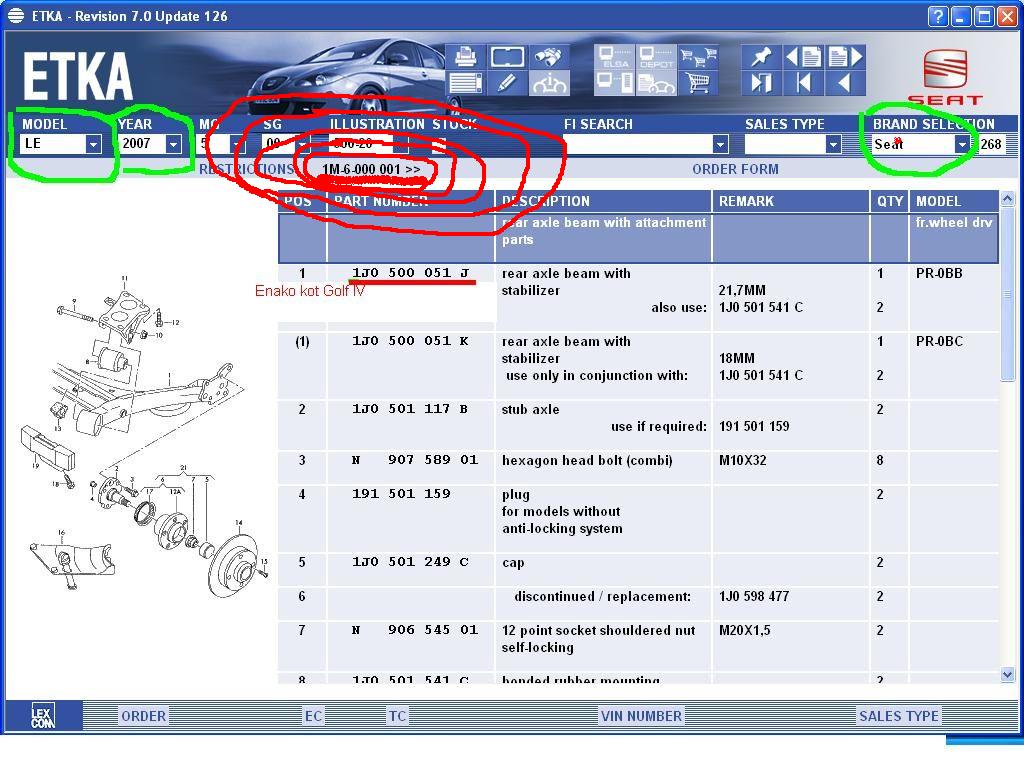
Task: Select part number N 907 589 01
Action: click(x=415, y=460)
